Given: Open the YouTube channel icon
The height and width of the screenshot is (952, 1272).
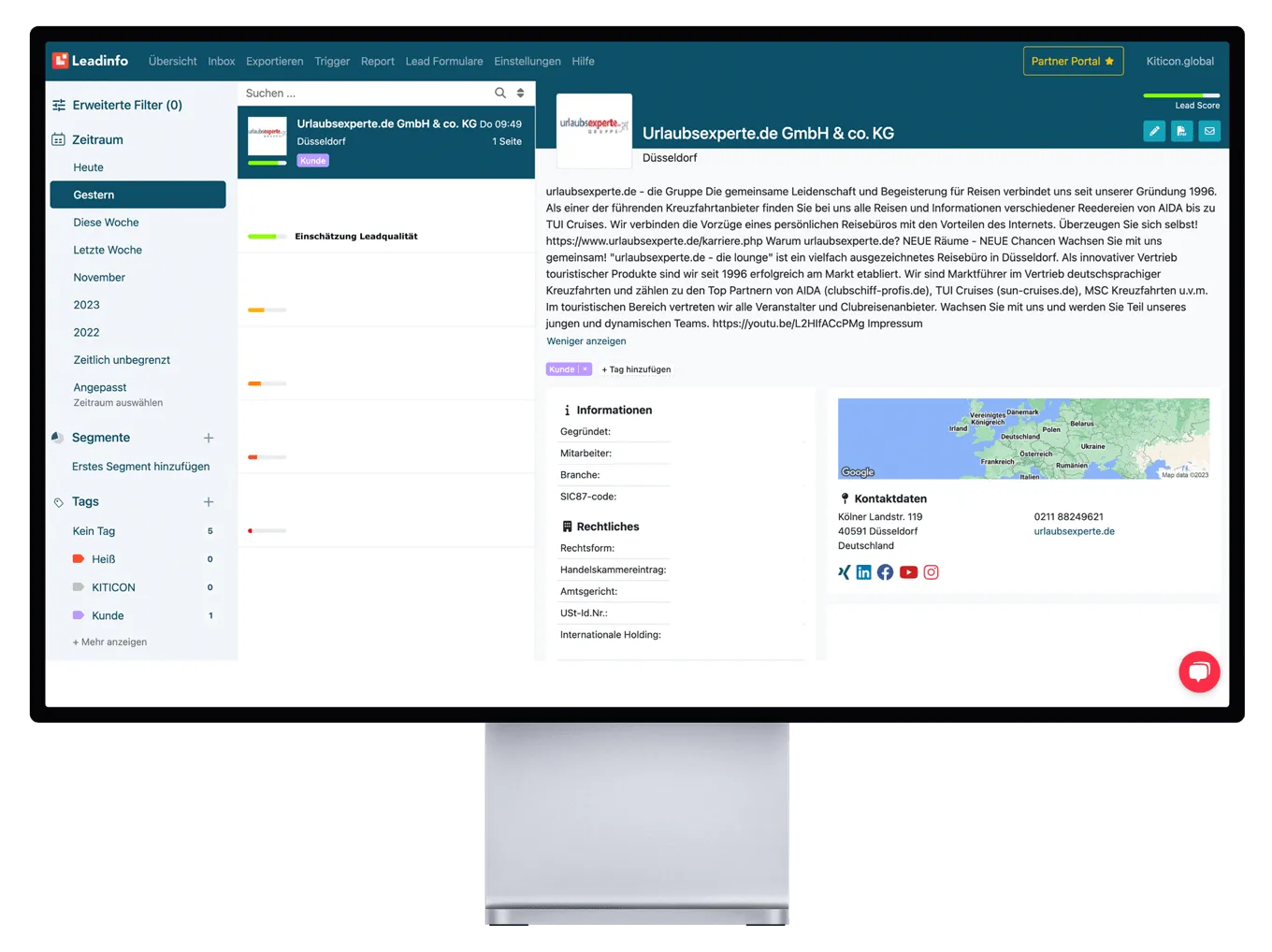Looking at the screenshot, I should 908,572.
